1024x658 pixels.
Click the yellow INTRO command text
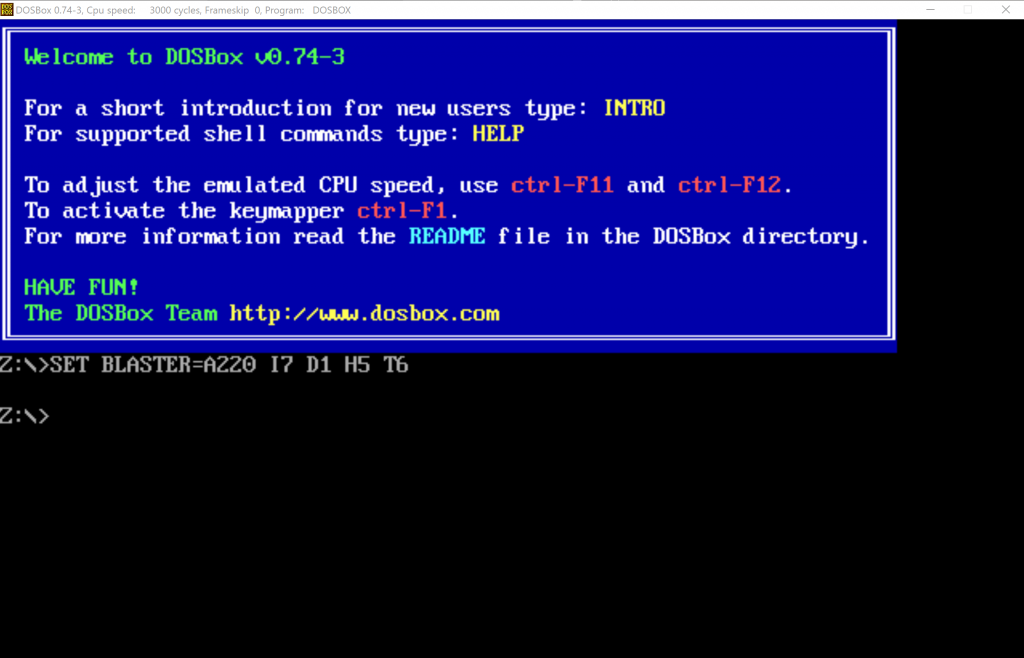(x=635, y=108)
